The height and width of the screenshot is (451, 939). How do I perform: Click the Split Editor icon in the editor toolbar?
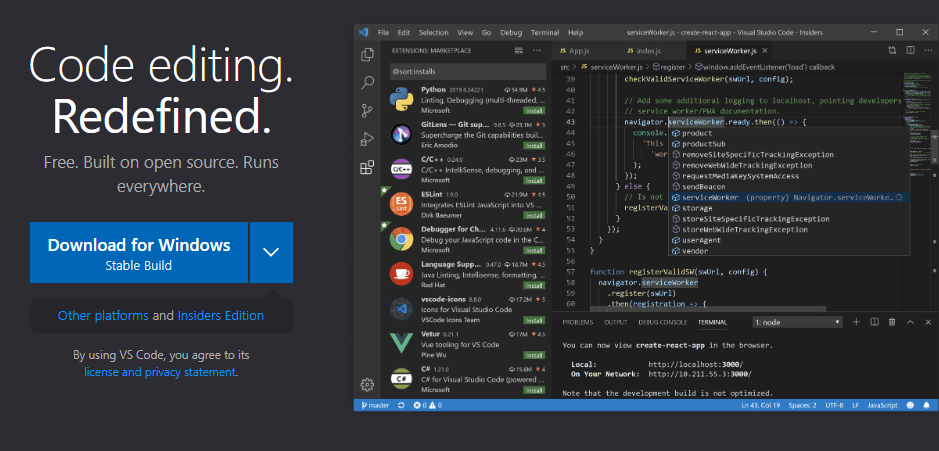pos(910,50)
